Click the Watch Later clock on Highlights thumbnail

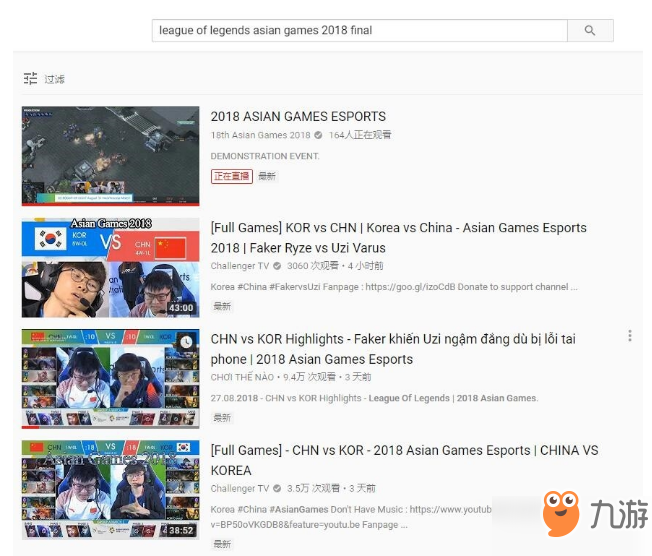tap(186, 342)
